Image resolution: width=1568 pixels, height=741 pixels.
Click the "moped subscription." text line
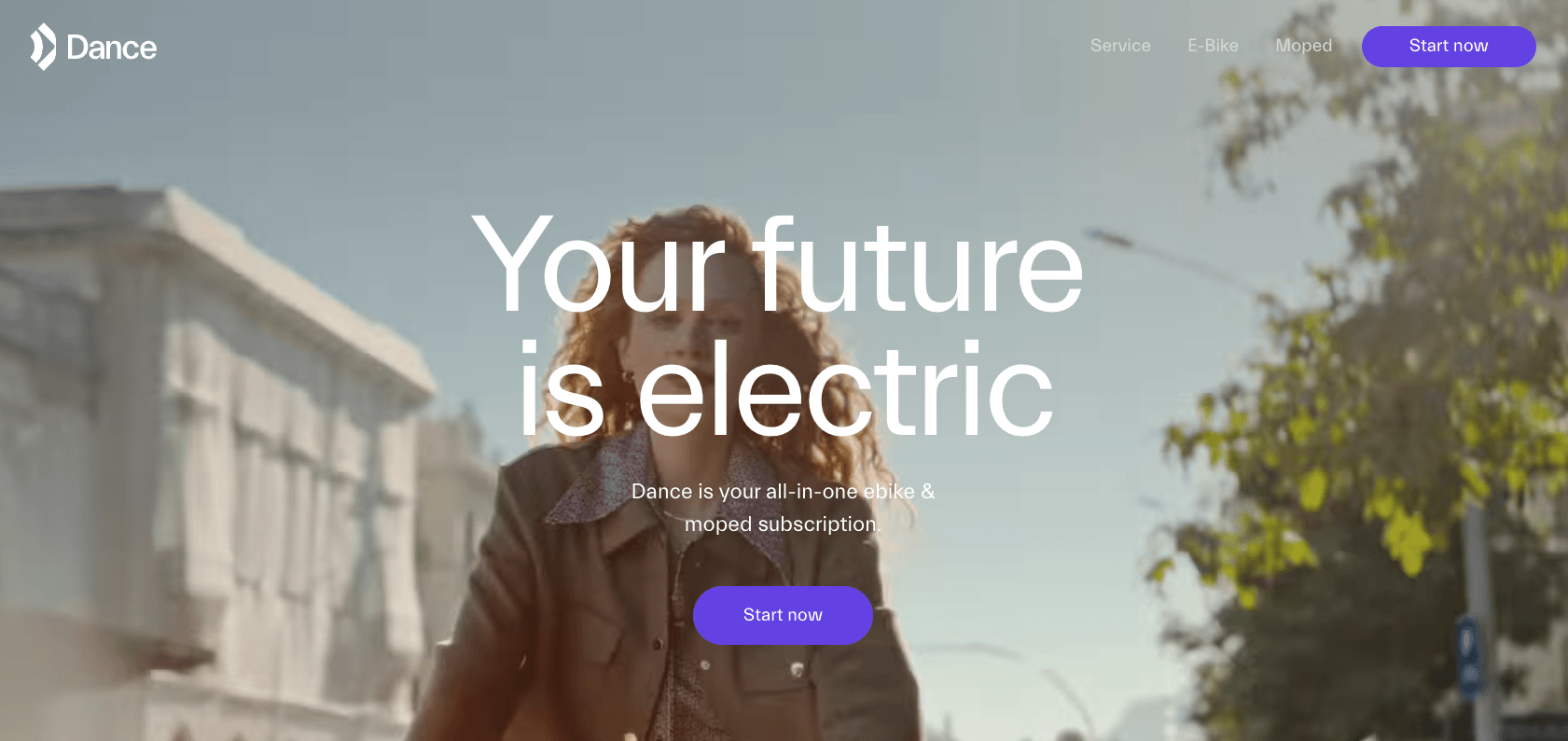[783, 524]
